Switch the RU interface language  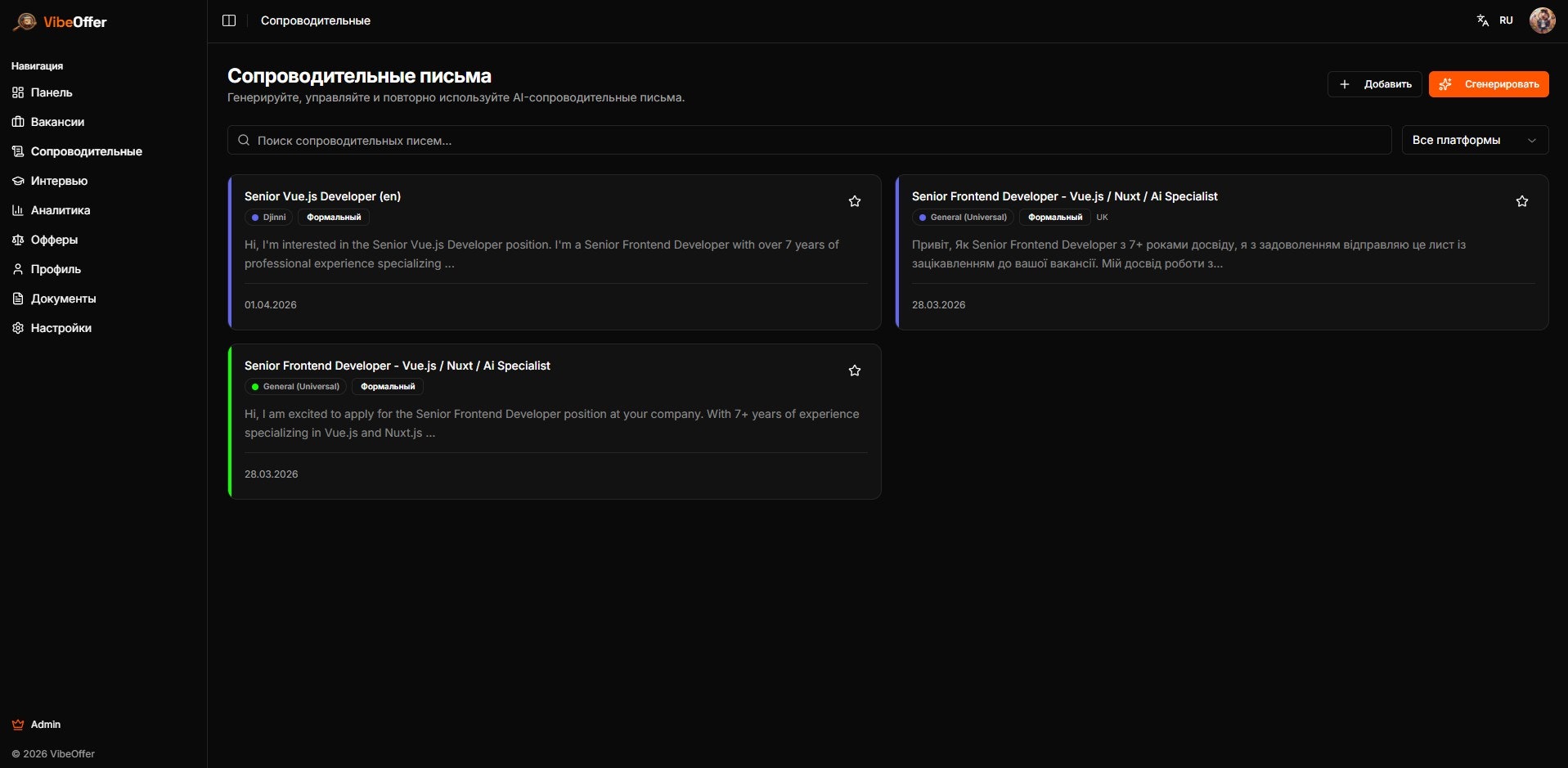1494,20
